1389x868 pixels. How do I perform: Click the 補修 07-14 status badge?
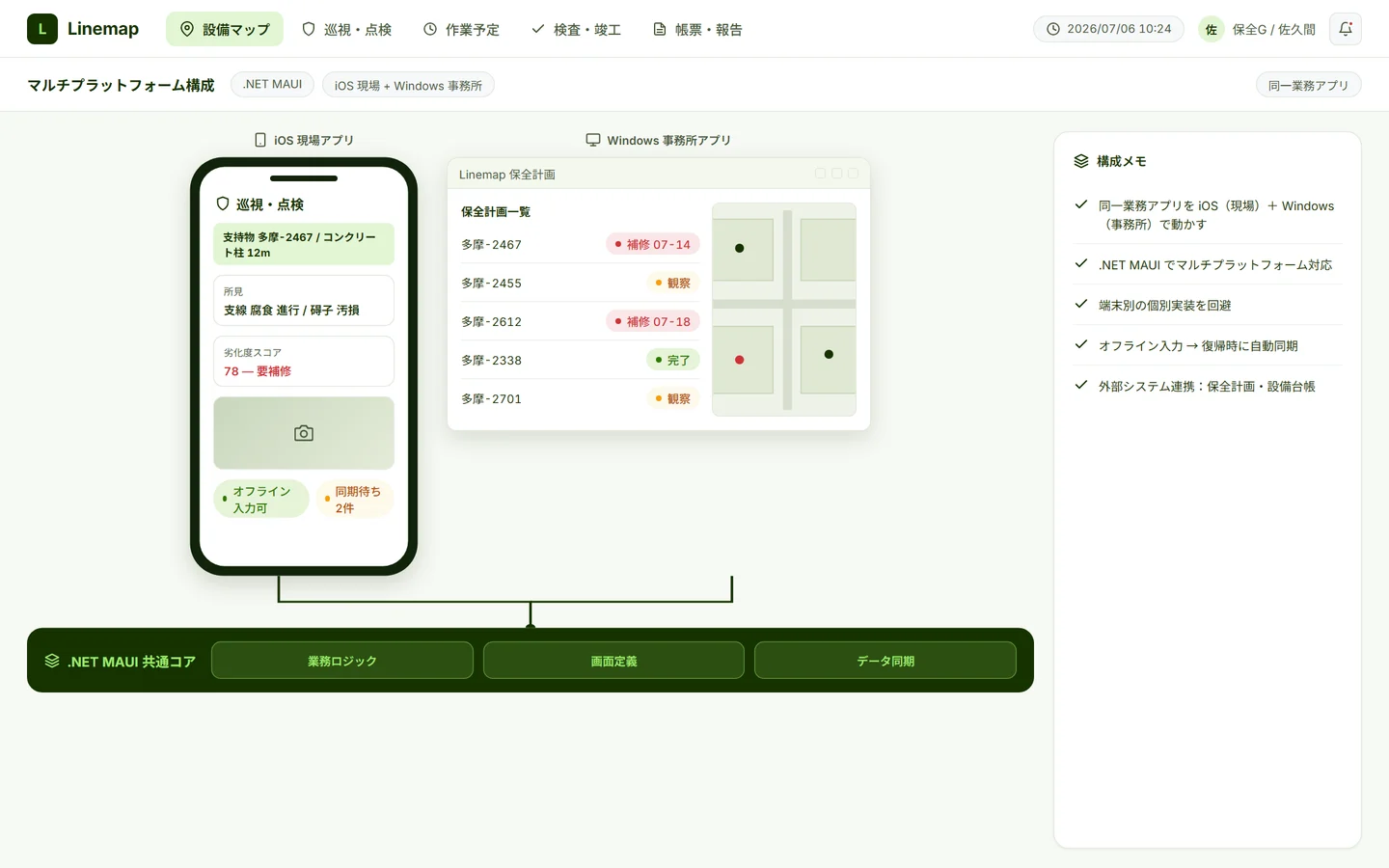pyautogui.click(x=653, y=244)
